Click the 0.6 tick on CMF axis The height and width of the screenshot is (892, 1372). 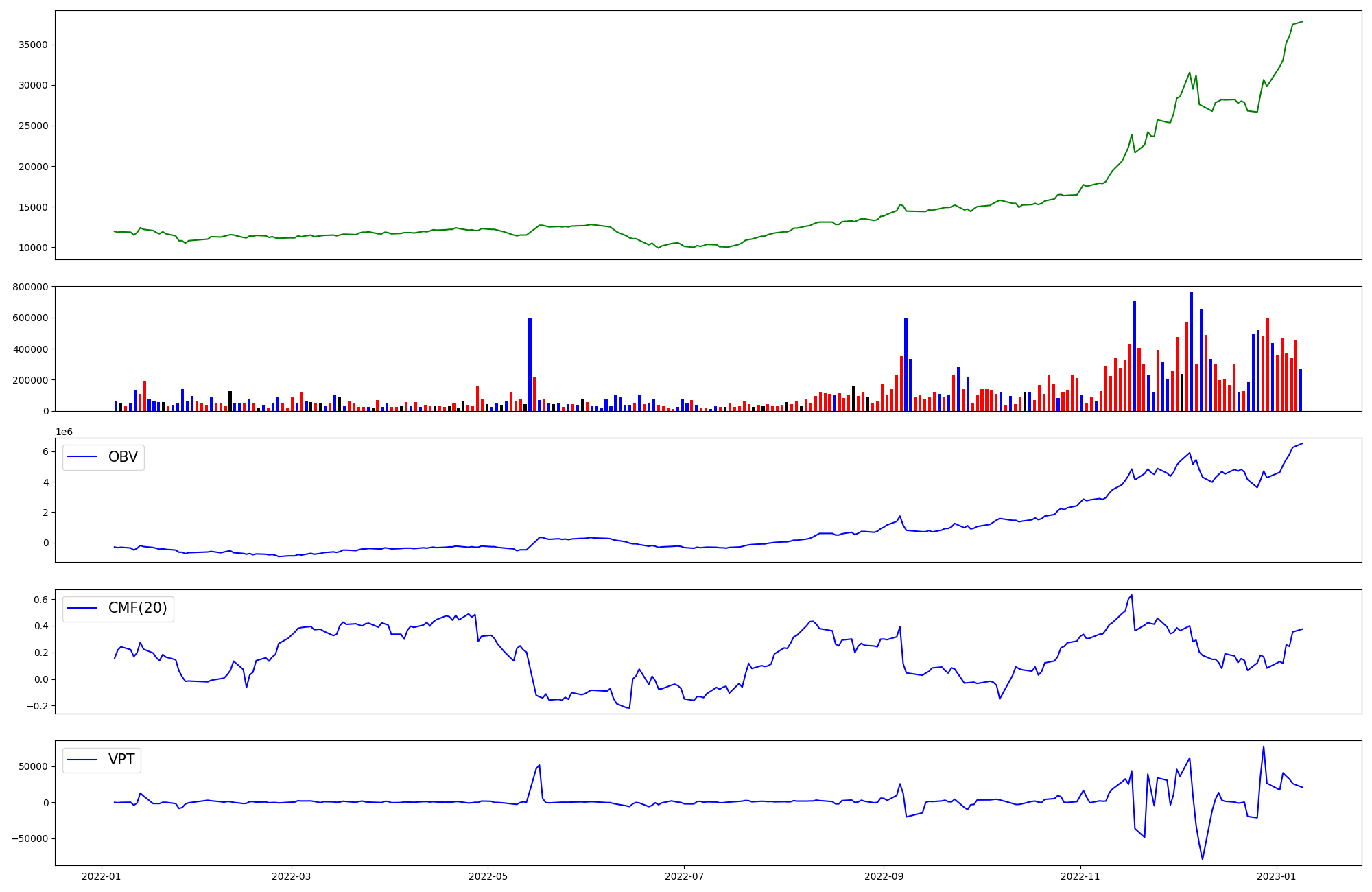pos(40,600)
